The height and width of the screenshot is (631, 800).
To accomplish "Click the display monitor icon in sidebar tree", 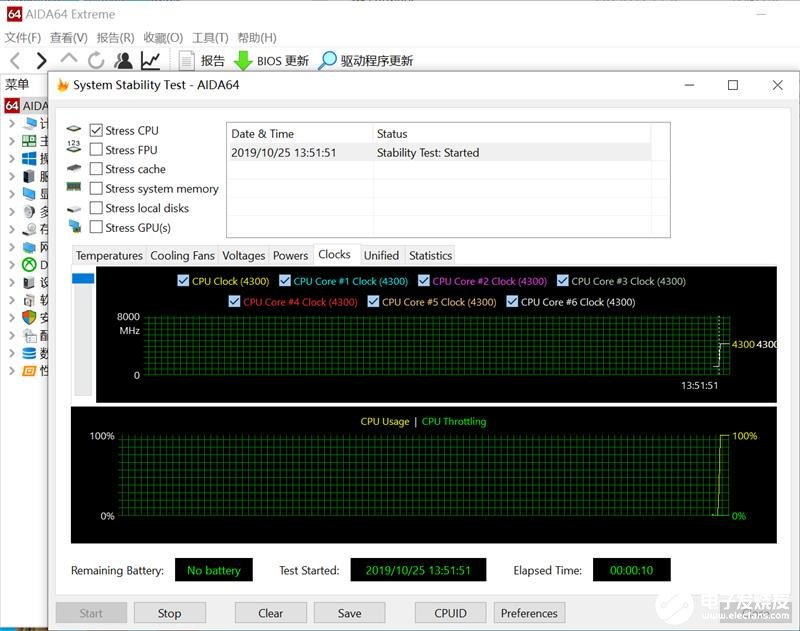I will [x=29, y=194].
